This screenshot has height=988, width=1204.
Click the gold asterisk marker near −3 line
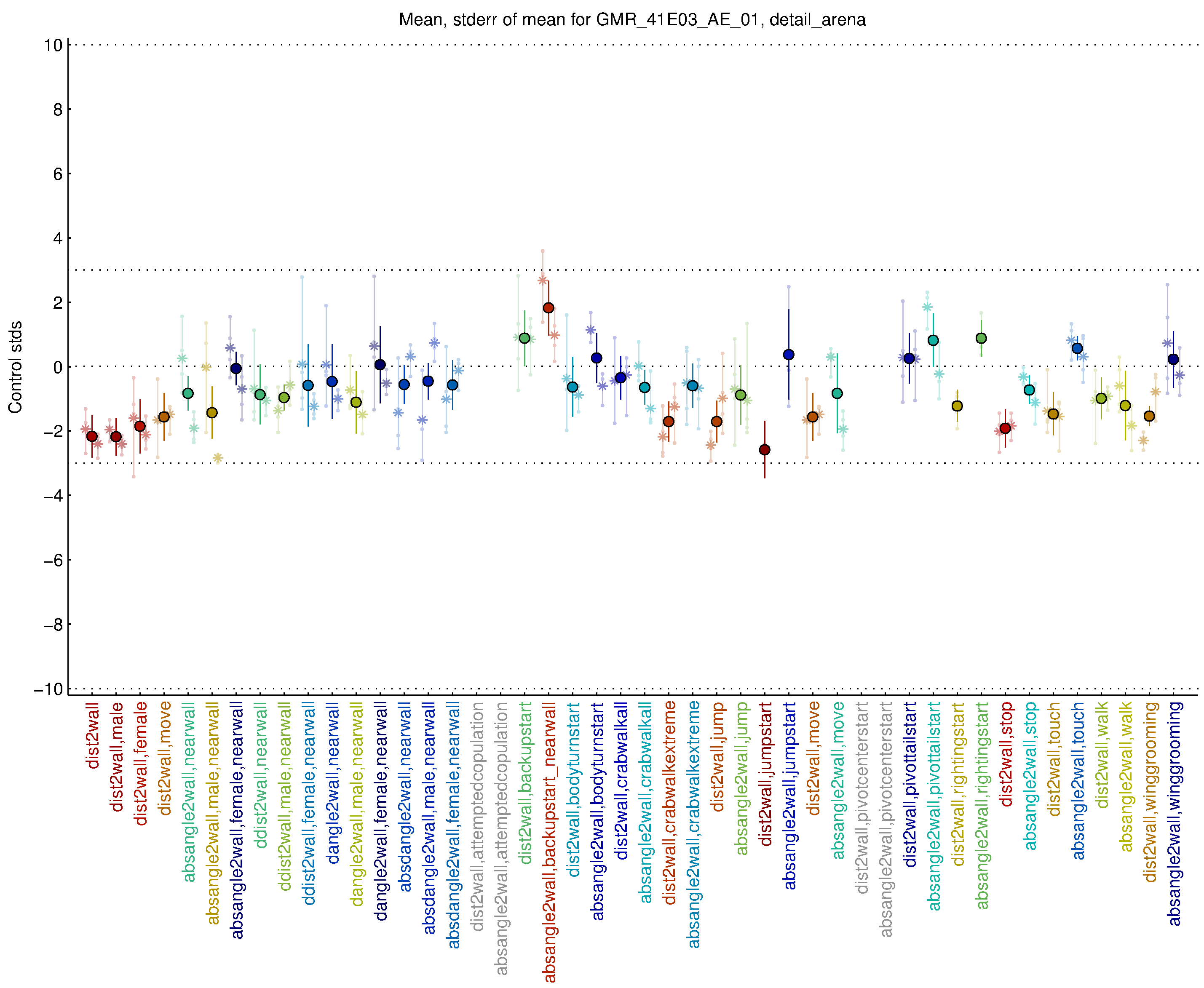[217, 458]
